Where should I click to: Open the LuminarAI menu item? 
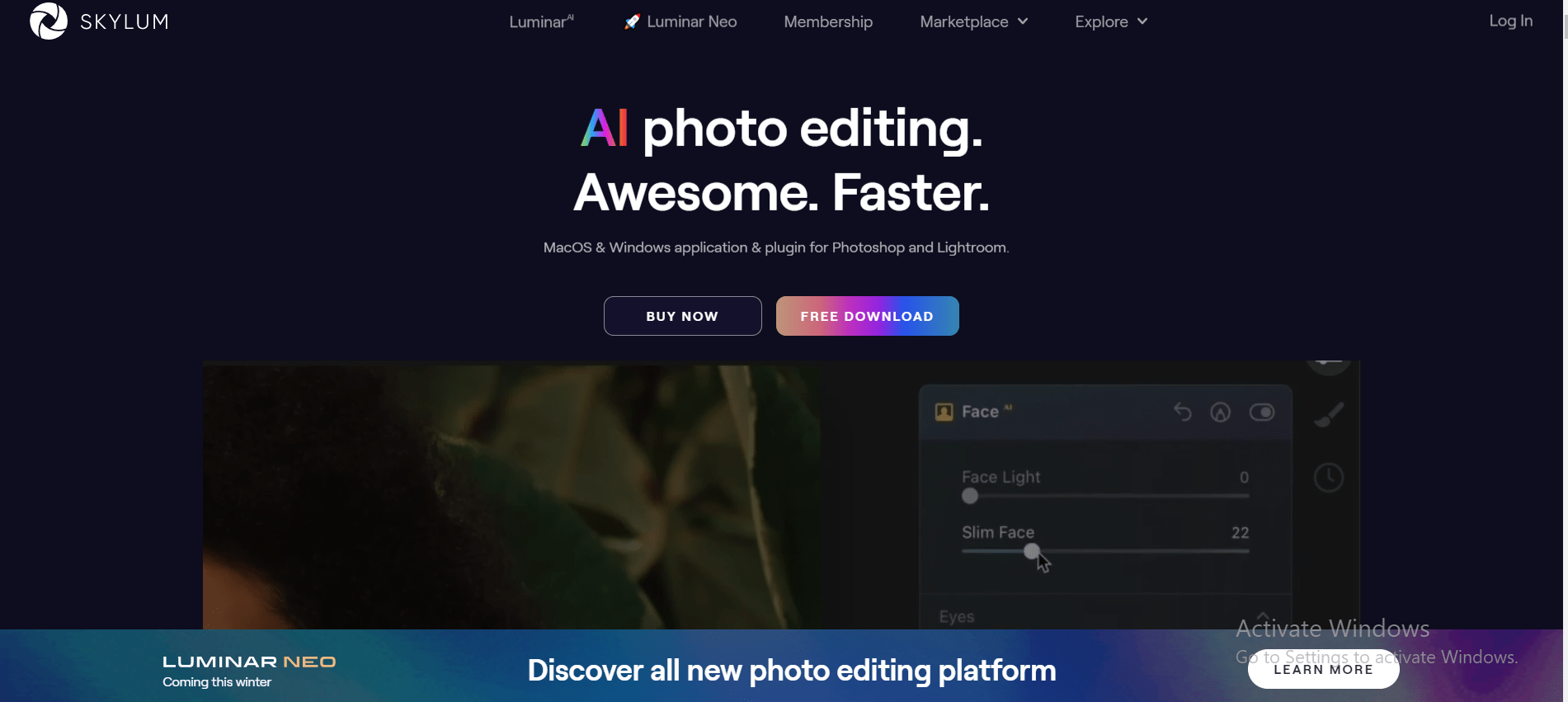coord(541,22)
